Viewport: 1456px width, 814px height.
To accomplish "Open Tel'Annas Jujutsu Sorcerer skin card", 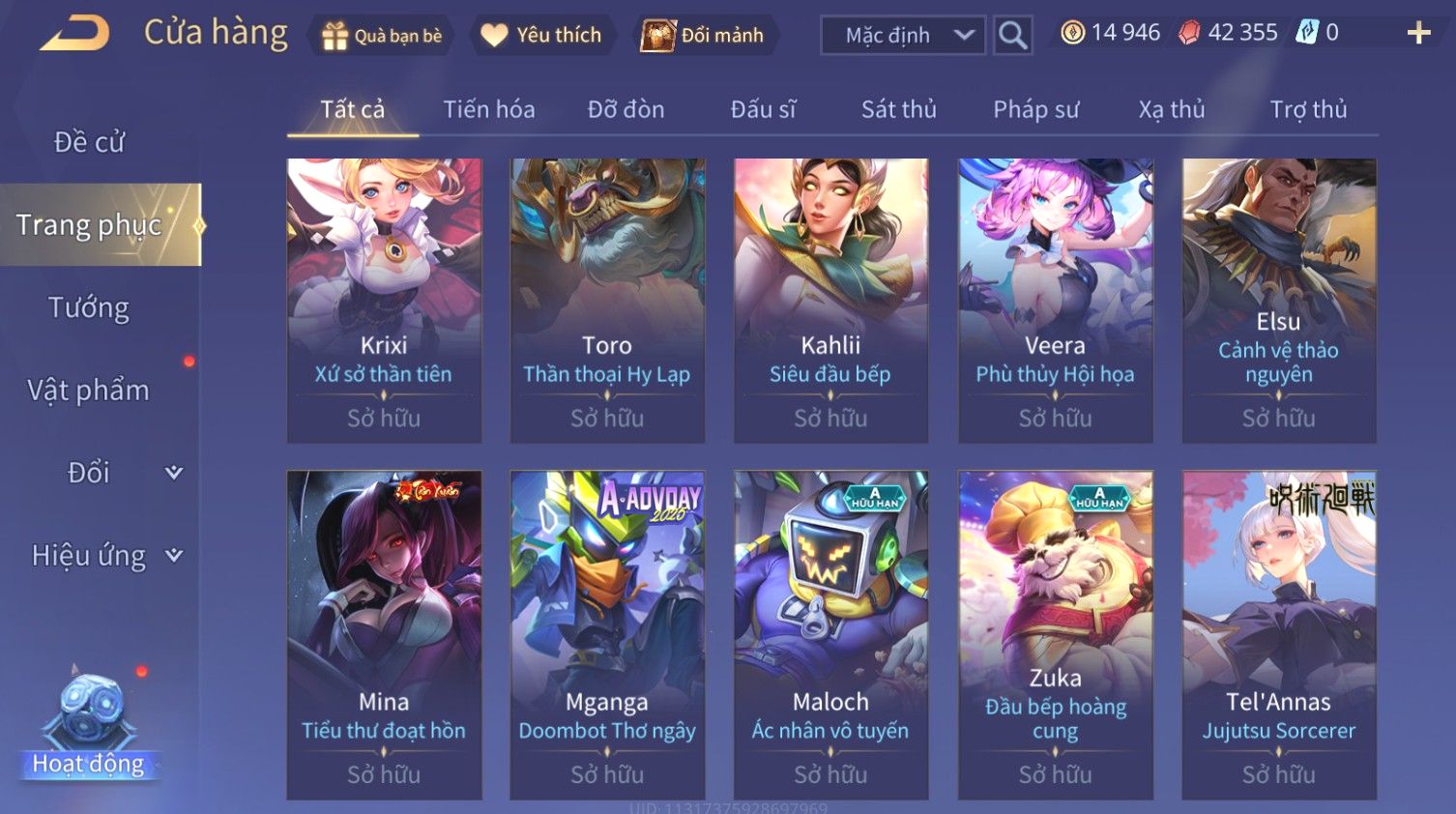I will [1279, 635].
